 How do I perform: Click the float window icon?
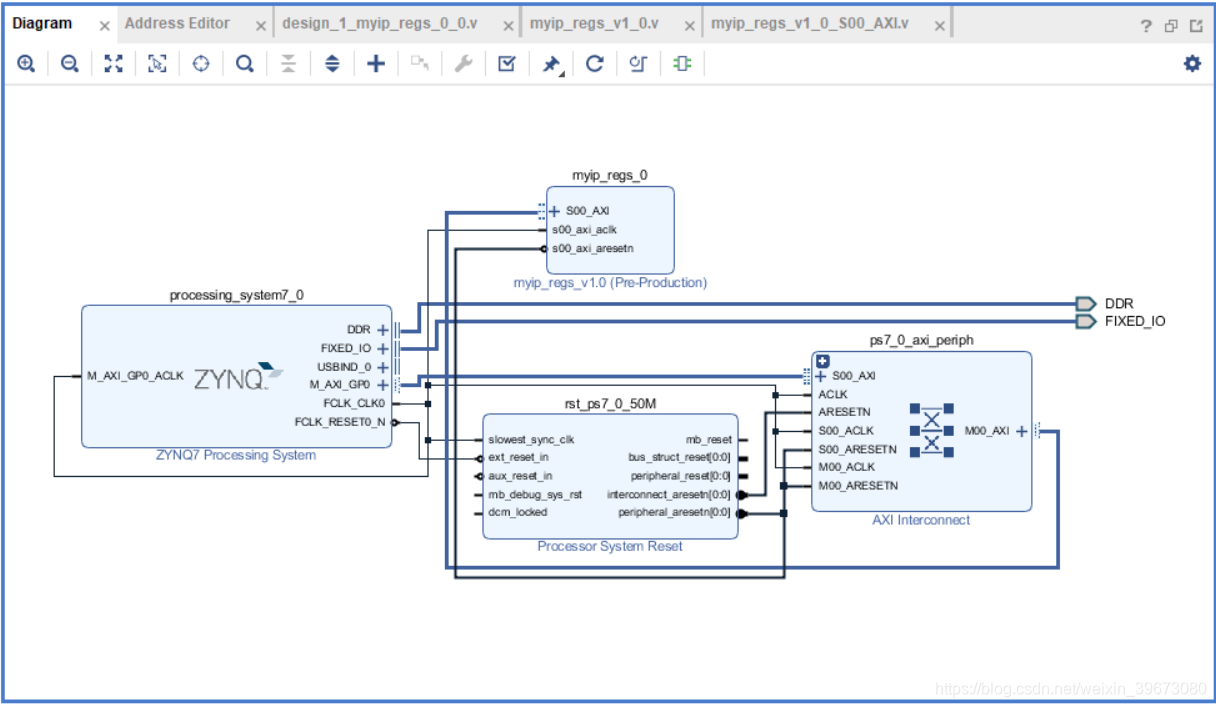pyautogui.click(x=1171, y=26)
